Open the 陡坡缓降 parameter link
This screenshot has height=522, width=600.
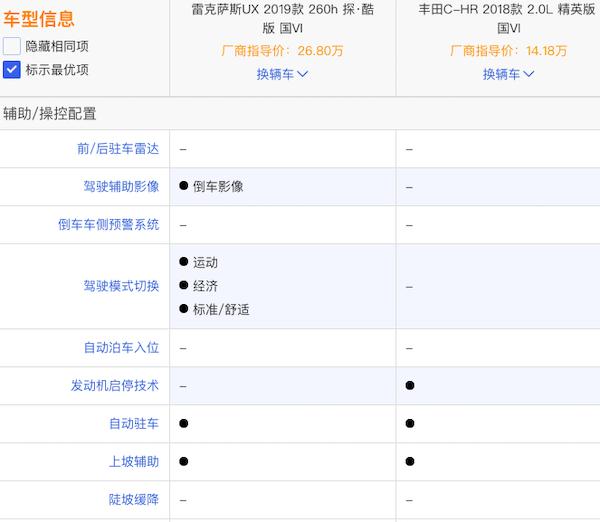pyautogui.click(x=134, y=499)
